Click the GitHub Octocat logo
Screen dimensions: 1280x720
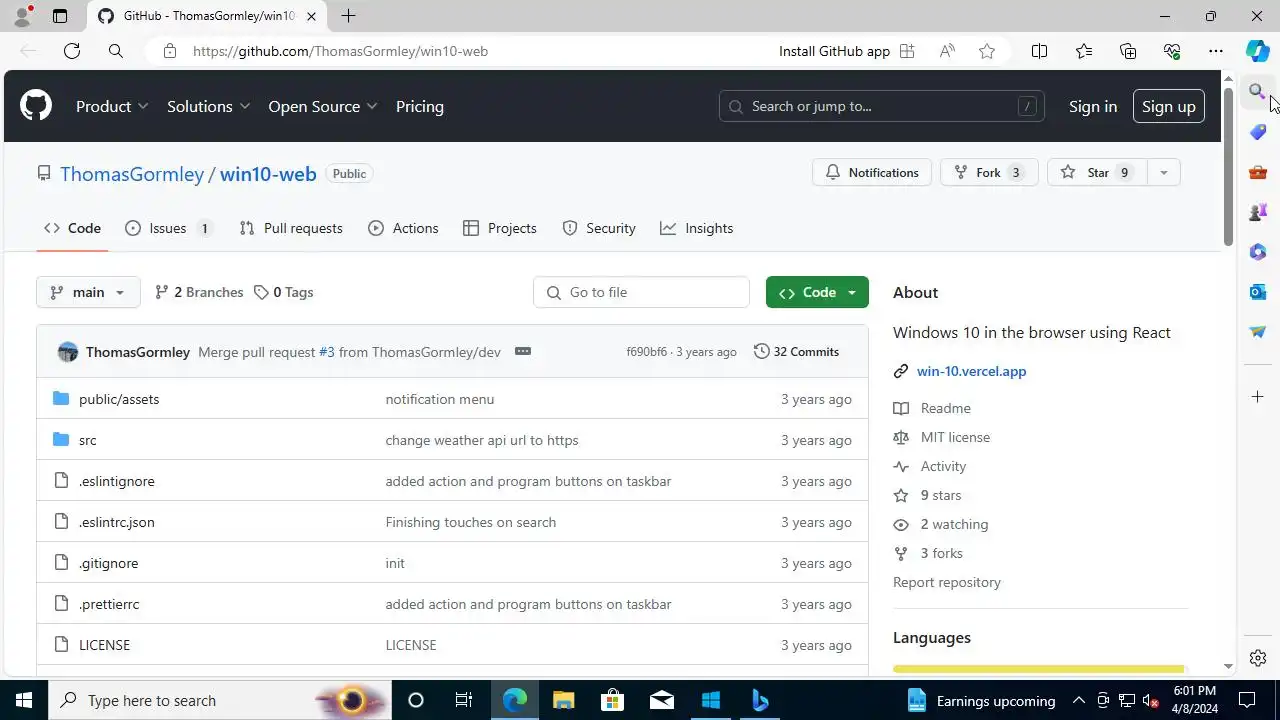click(x=36, y=106)
